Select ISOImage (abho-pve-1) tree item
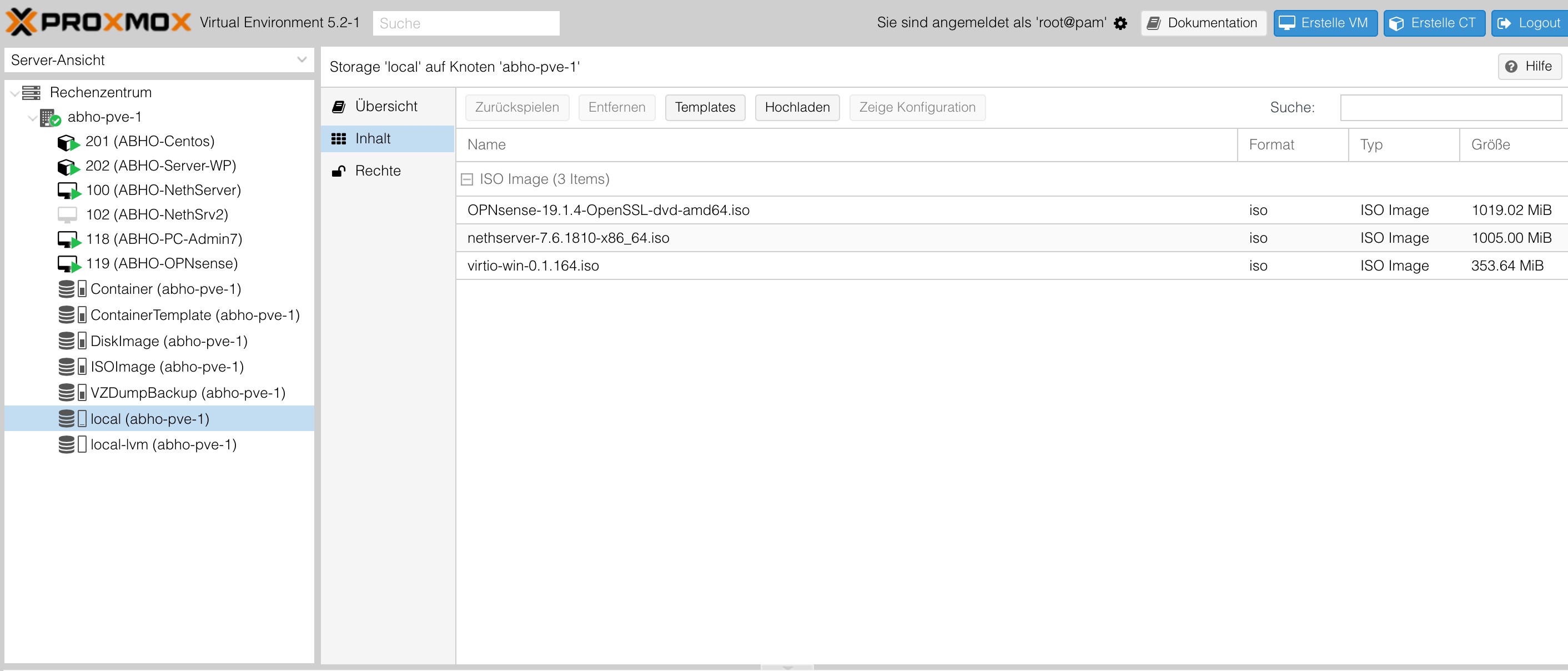1568x671 pixels. 159,367
